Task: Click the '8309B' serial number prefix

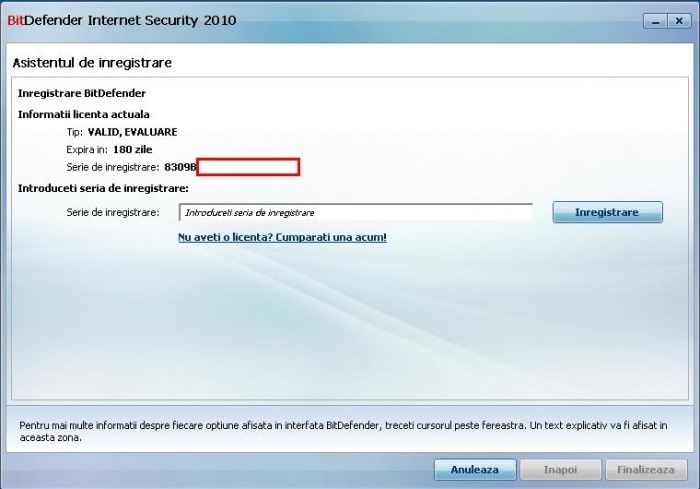Action: 180,167
